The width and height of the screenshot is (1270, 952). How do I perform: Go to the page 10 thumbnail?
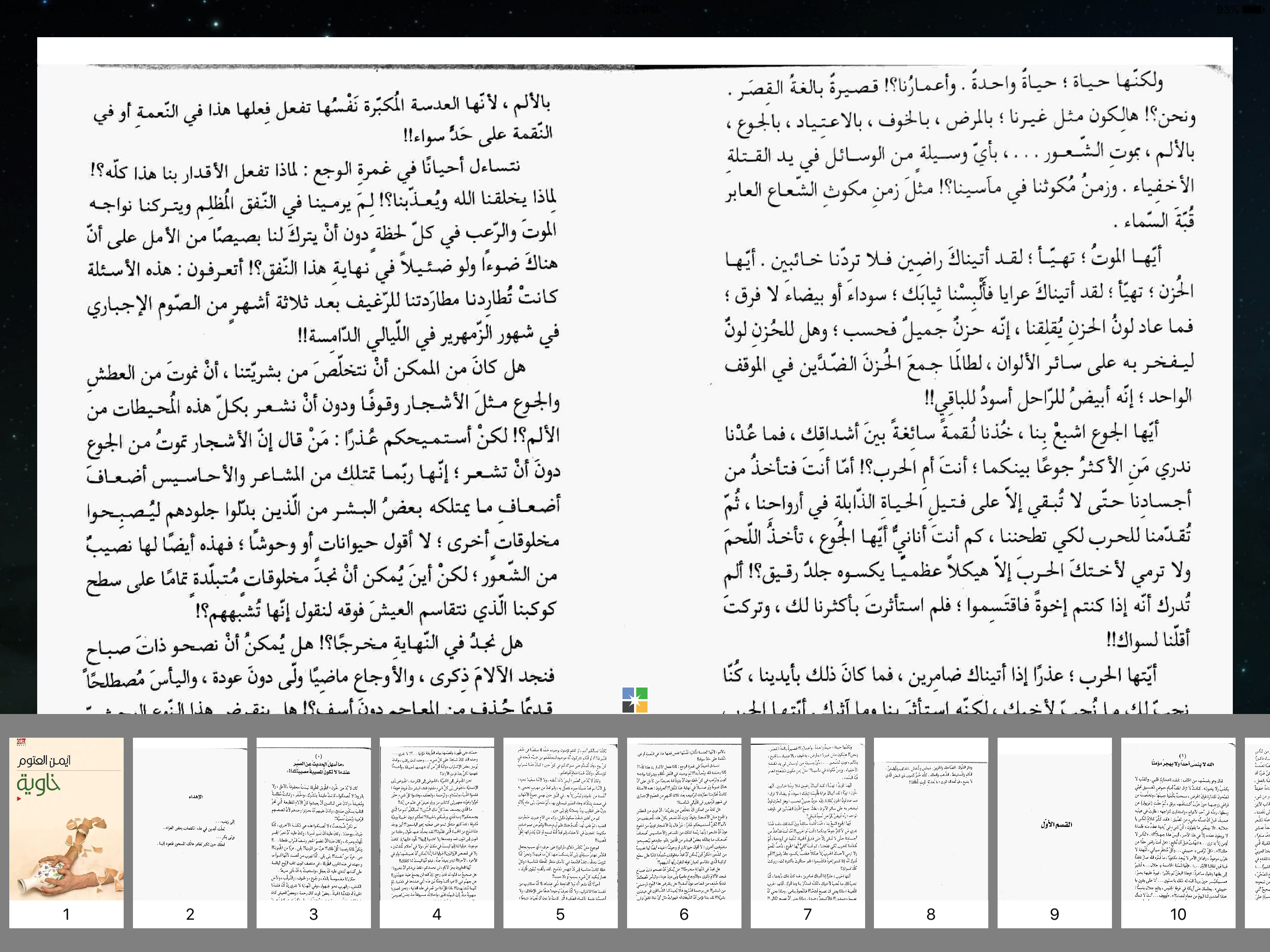click(1178, 832)
